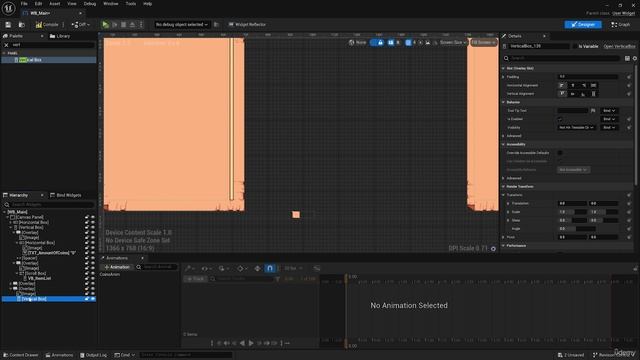
Task: Toggle visibility eye for the Spacer row
Action: click(93, 258)
